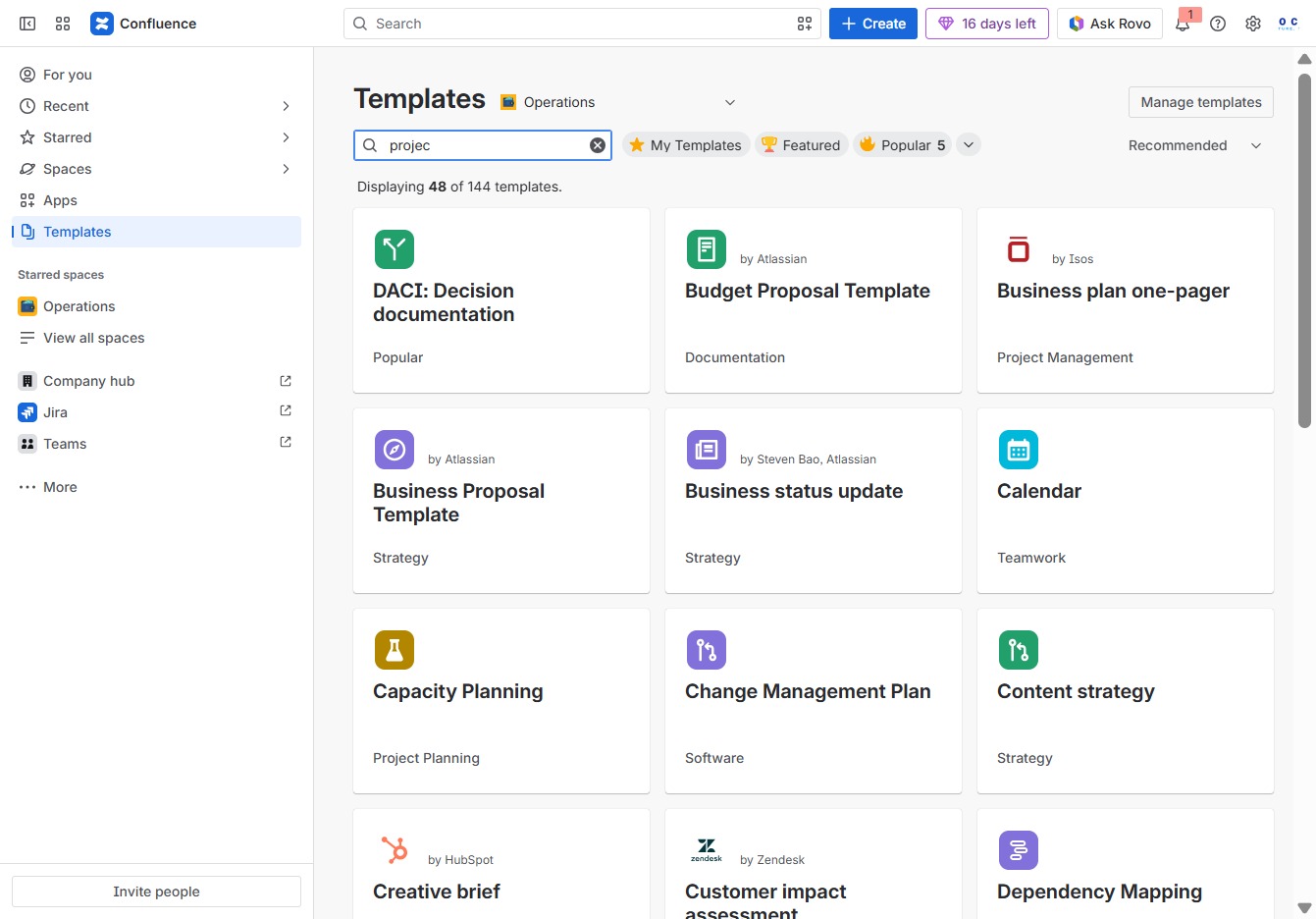This screenshot has height=919, width=1316.
Task: Toggle the Featured filter chip
Action: click(801, 145)
